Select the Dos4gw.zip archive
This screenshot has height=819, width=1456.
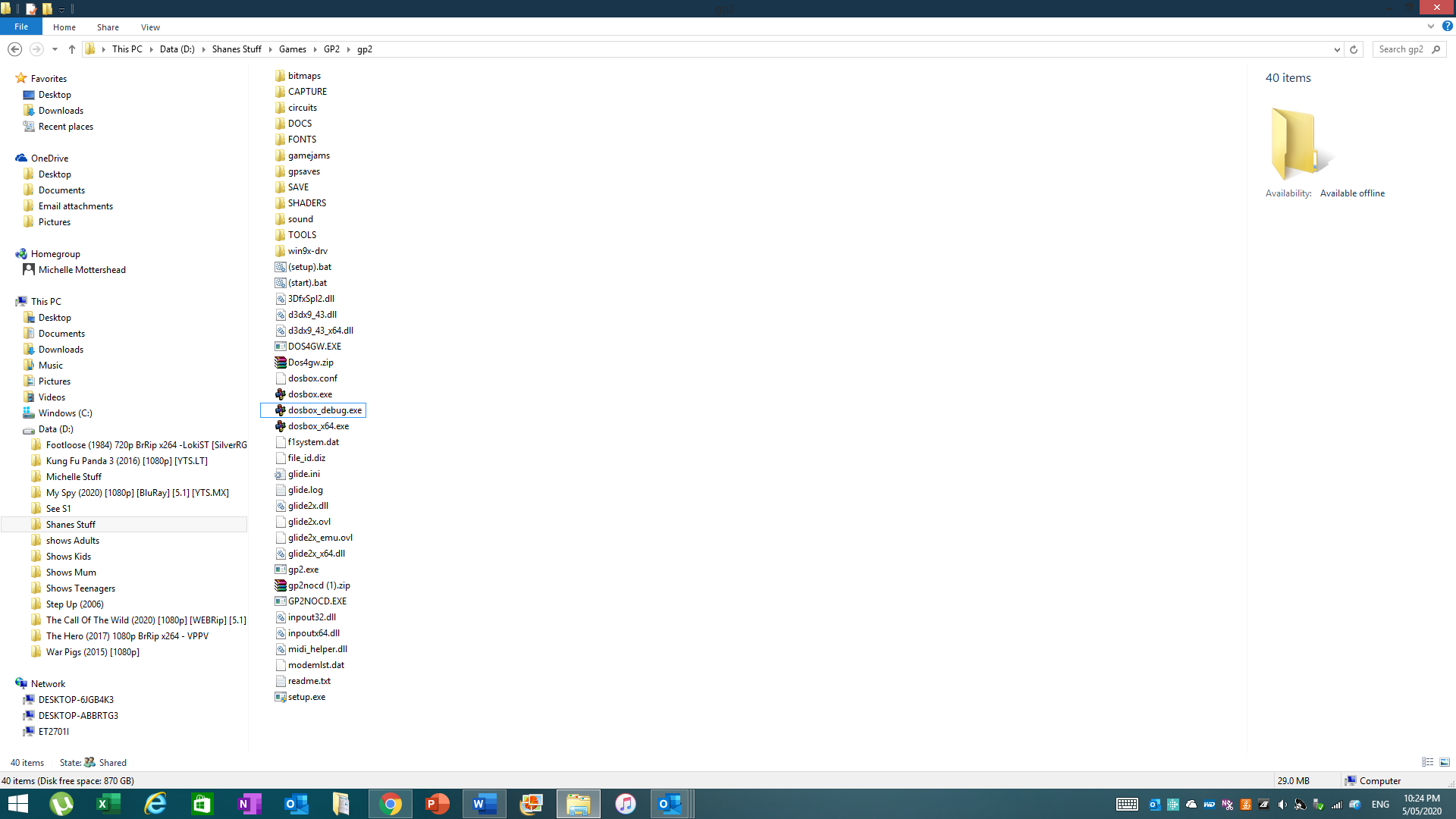tap(310, 362)
